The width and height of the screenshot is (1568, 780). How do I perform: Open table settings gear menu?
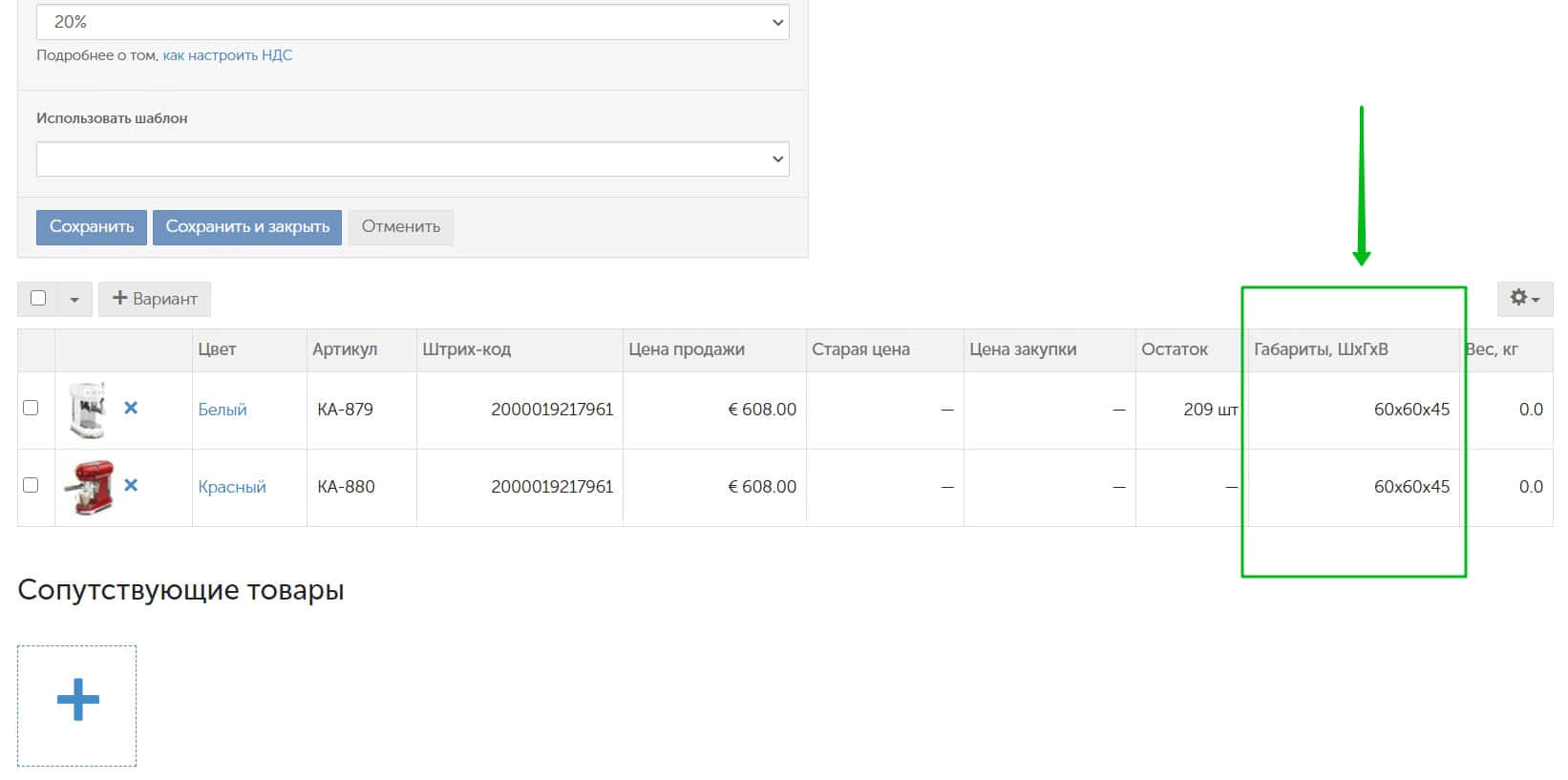click(x=1524, y=299)
